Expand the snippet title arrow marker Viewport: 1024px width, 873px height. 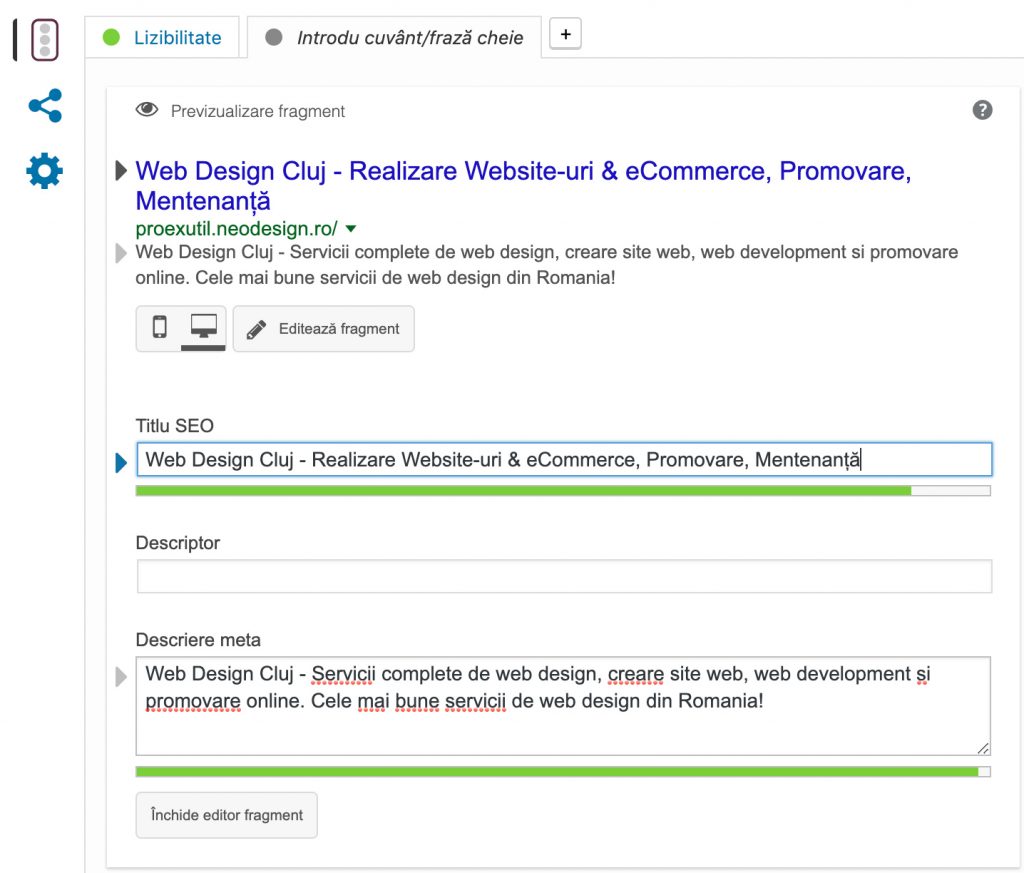tap(121, 171)
